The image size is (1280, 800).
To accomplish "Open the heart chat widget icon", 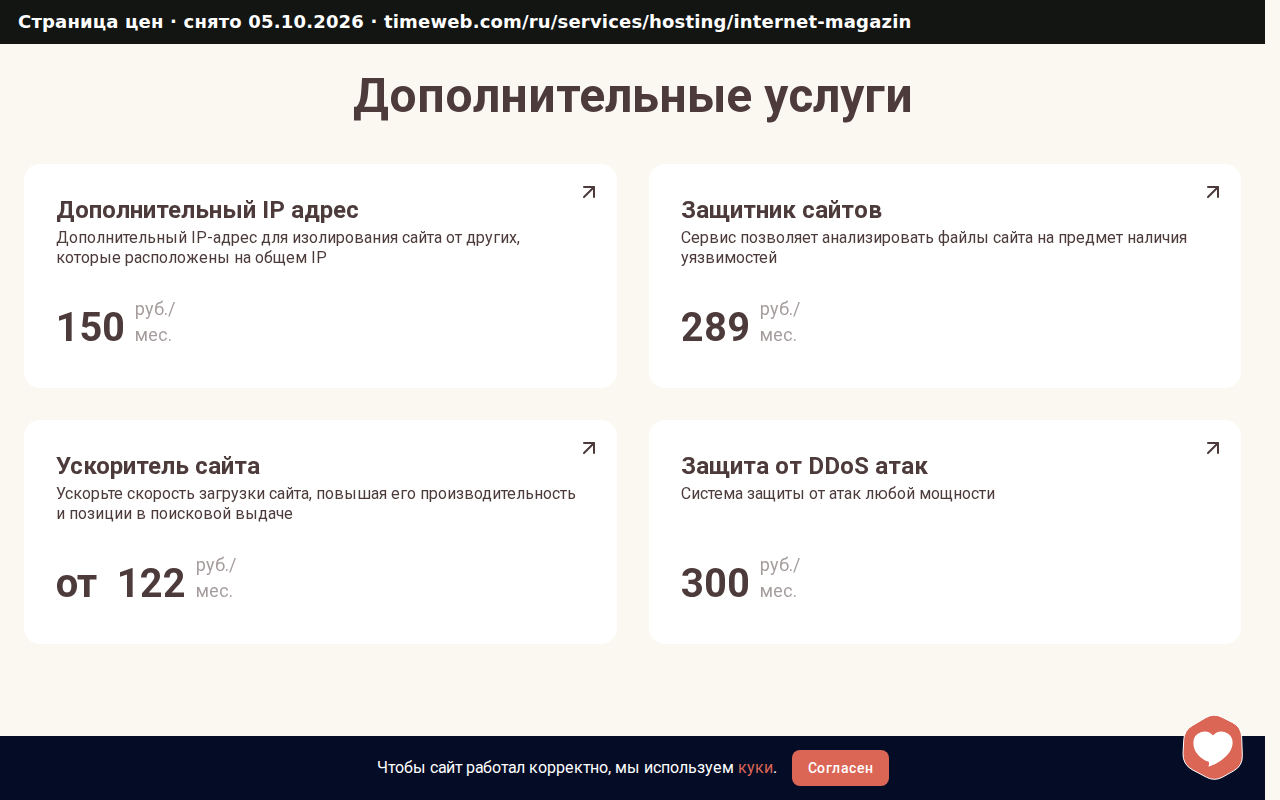I will pos(1213,747).
